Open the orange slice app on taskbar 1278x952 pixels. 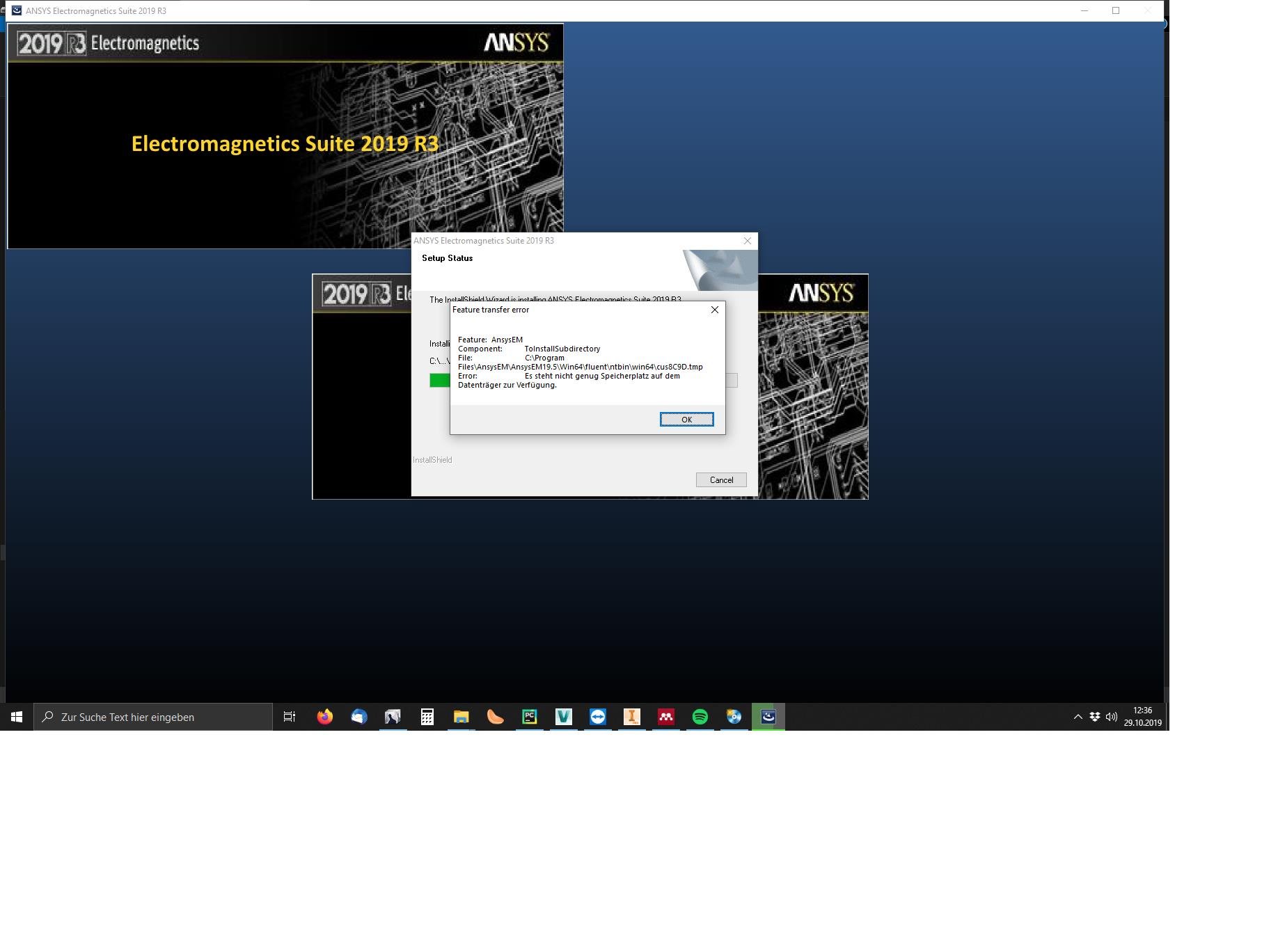[x=495, y=717]
